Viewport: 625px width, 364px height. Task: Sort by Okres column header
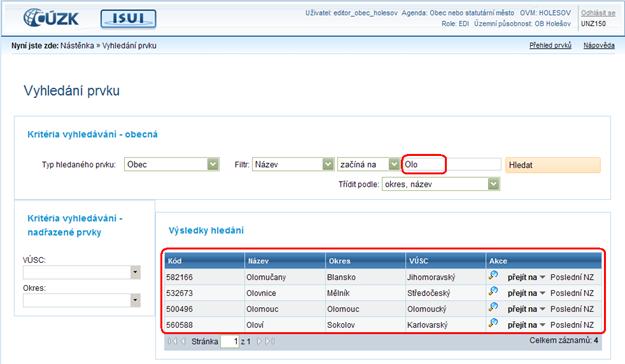(365, 261)
